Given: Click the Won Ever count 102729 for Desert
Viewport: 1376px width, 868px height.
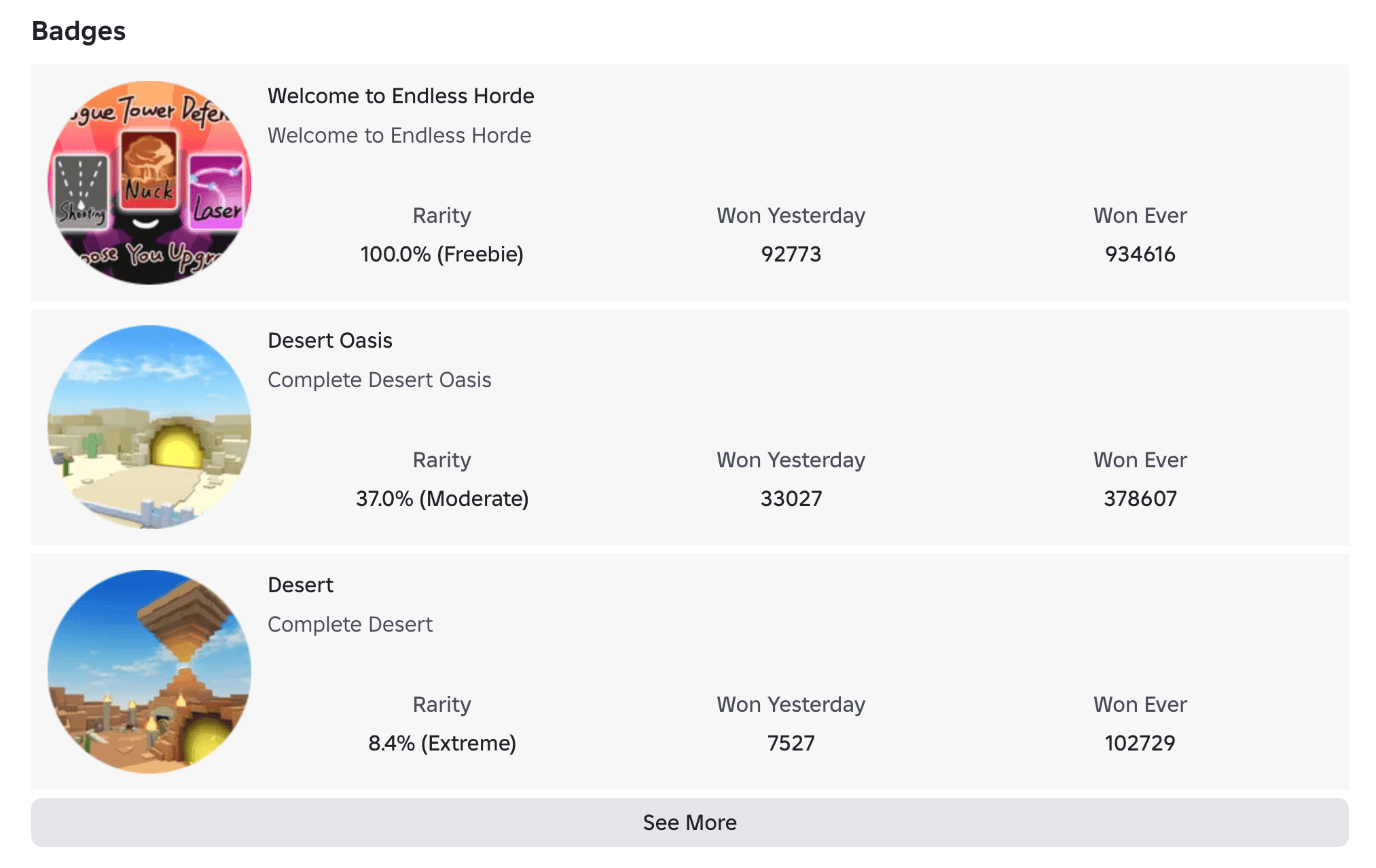Looking at the screenshot, I should tap(1140, 742).
